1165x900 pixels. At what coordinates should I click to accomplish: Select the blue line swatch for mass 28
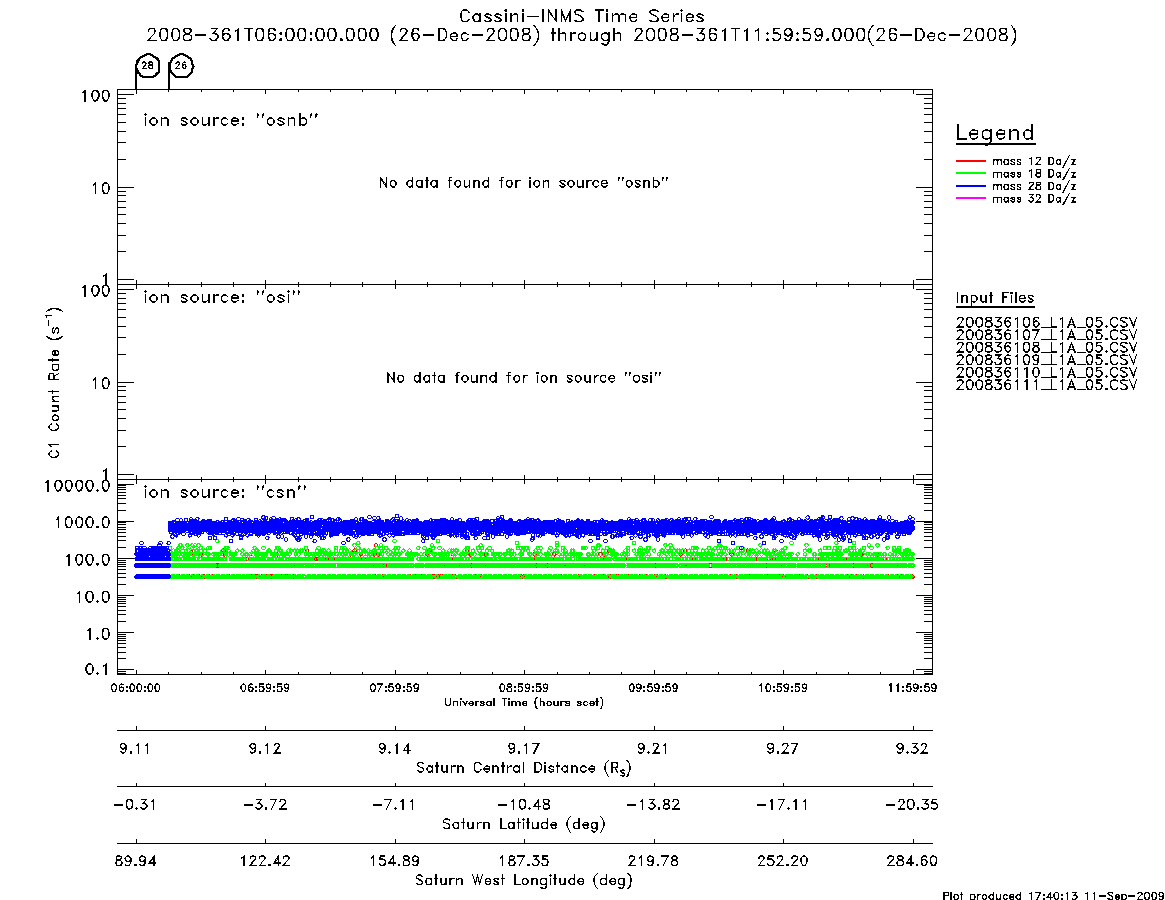point(970,187)
